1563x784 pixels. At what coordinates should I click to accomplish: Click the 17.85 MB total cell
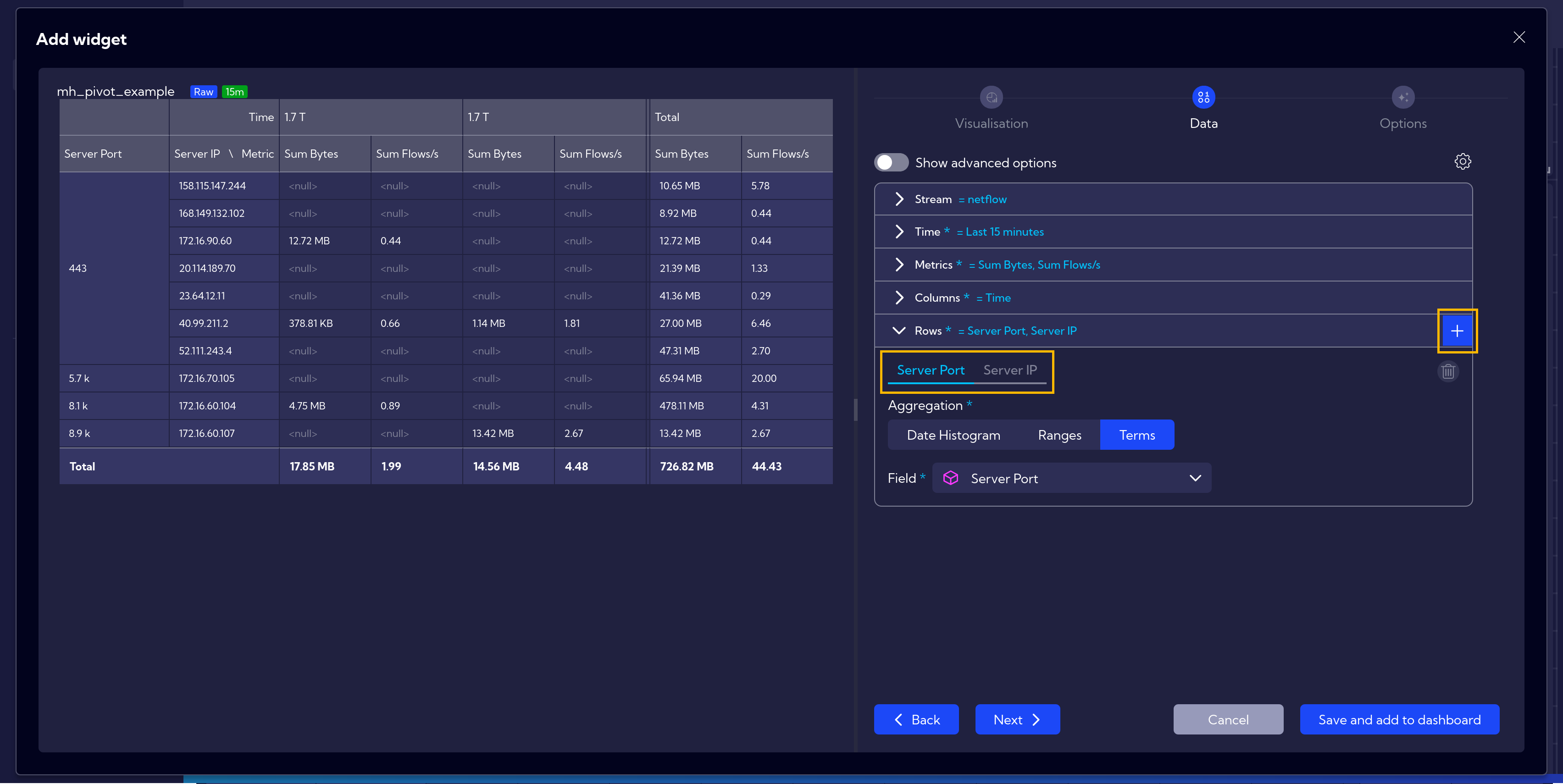pos(325,466)
